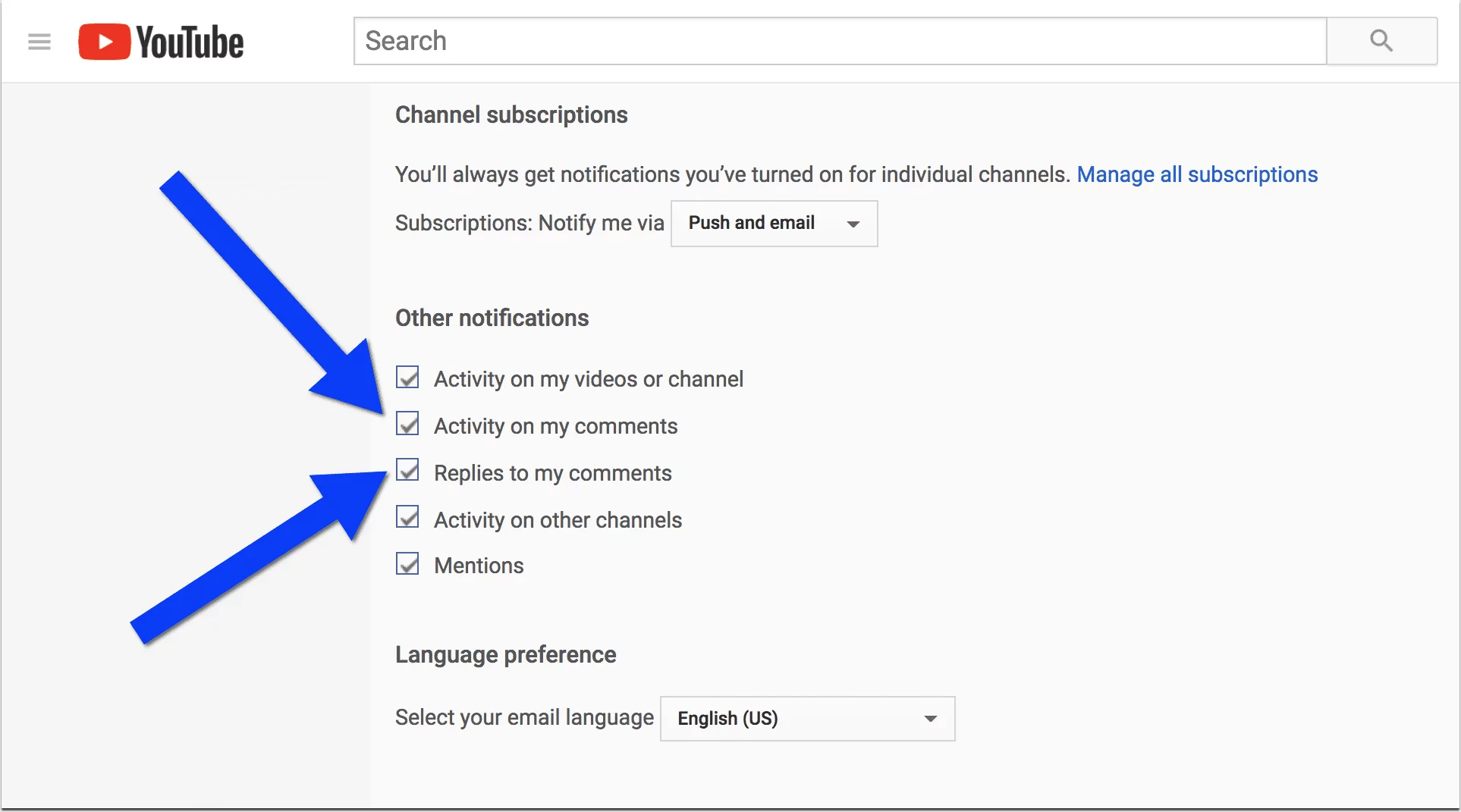This screenshot has height=812, width=1461.
Task: Open Manage all subscriptions link
Action: pos(1197,174)
